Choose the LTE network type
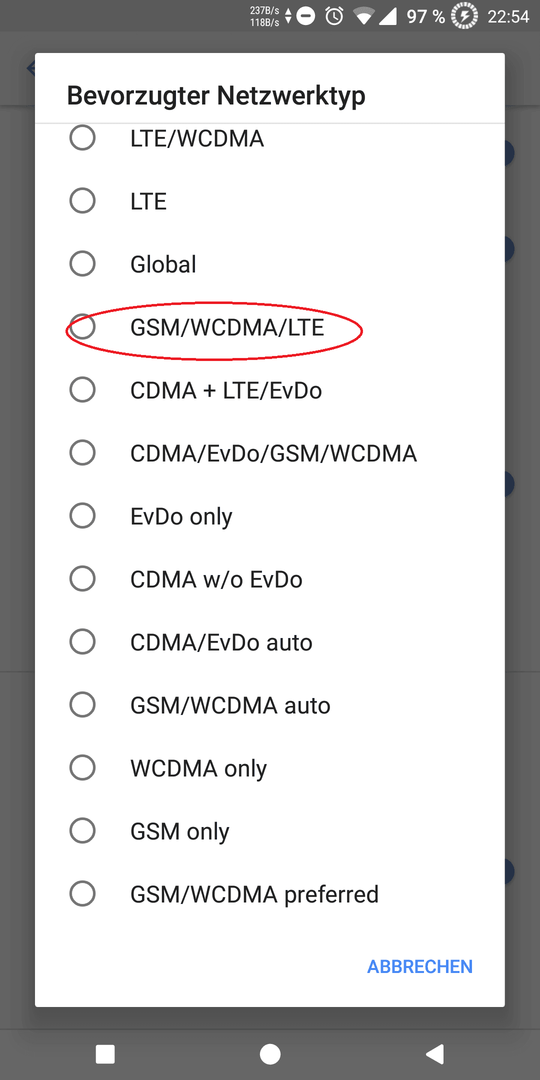Viewport: 540px width, 1080px height. click(269, 201)
